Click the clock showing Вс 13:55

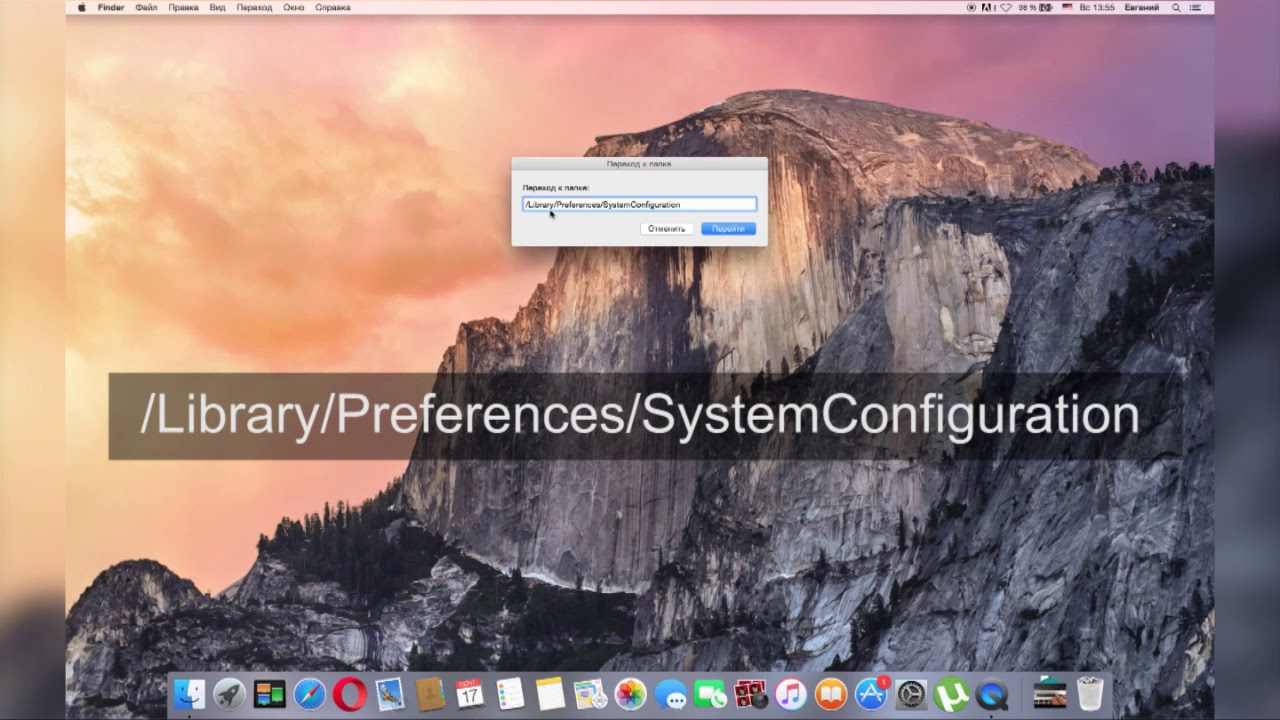(x=1097, y=7)
